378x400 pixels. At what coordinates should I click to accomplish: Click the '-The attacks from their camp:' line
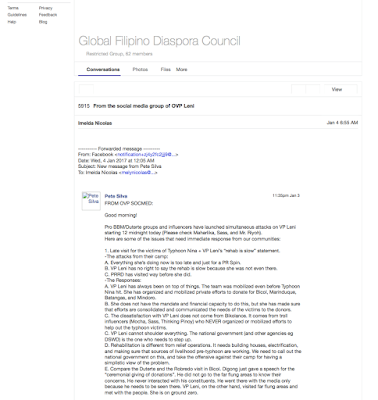pyautogui.click(x=136, y=256)
